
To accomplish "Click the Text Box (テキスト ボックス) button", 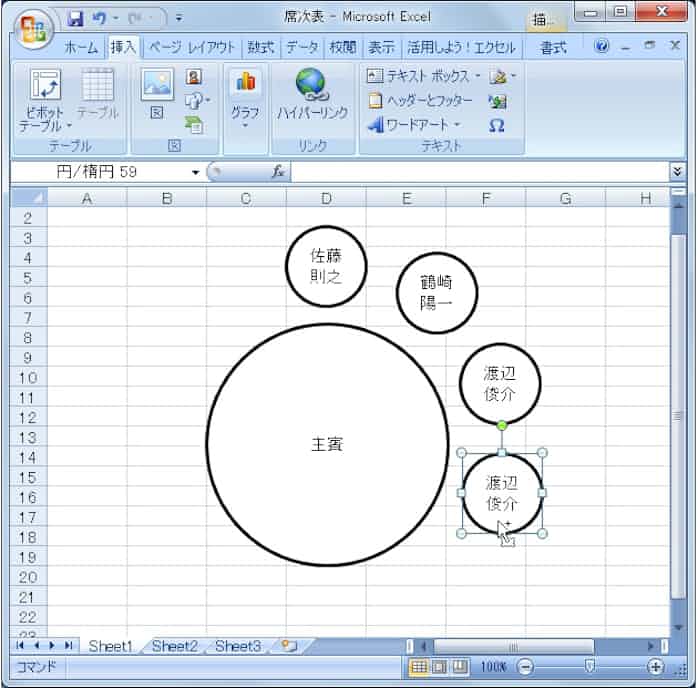I will click(x=422, y=76).
